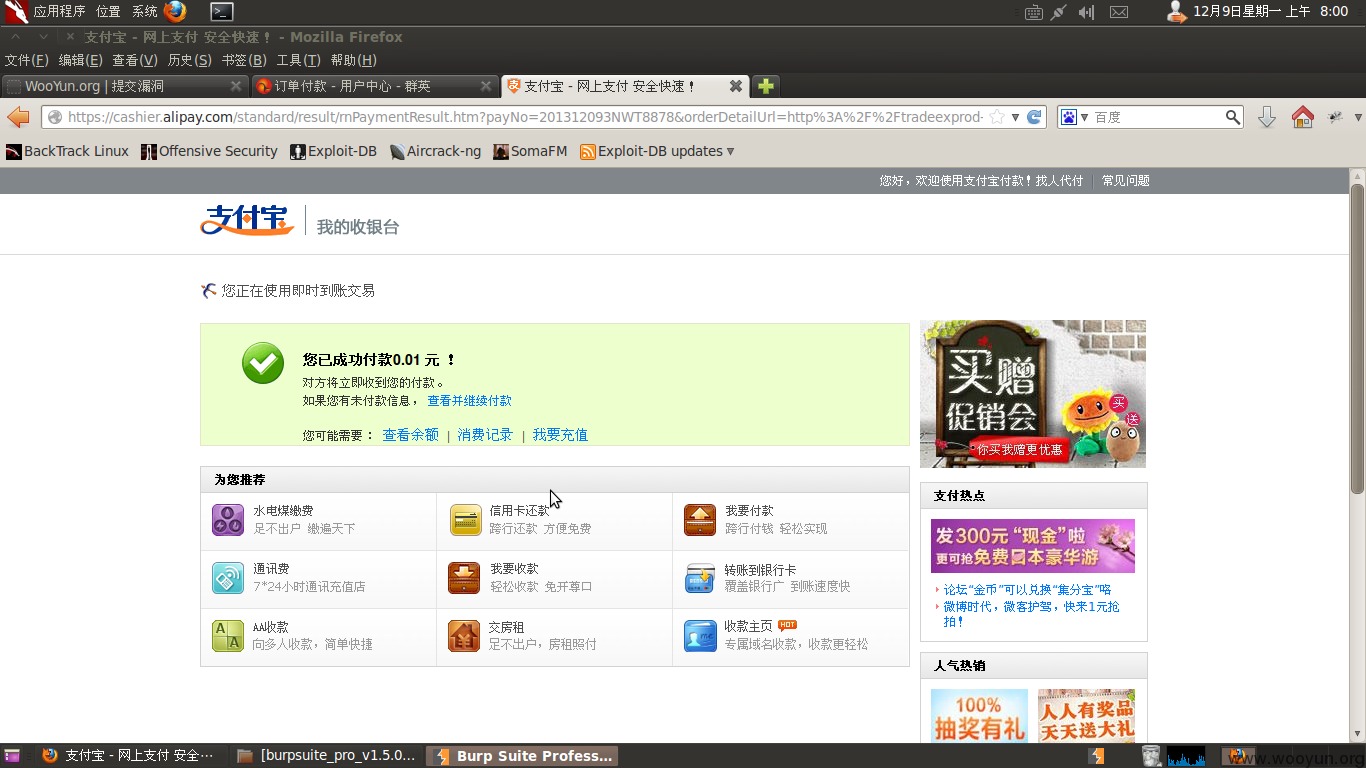This screenshot has height=768, width=1366.
Task: Open the 转账到银行卡 transfer icon
Action: pyautogui.click(x=700, y=578)
